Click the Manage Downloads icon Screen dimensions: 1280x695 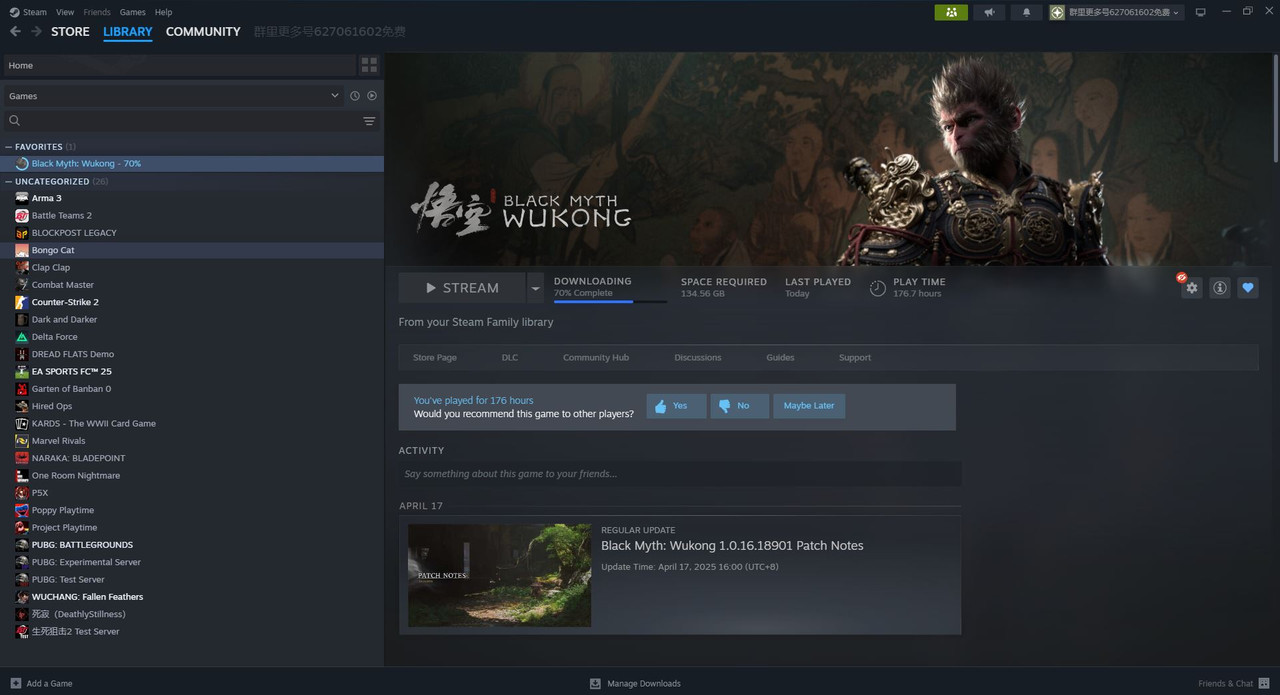595,683
